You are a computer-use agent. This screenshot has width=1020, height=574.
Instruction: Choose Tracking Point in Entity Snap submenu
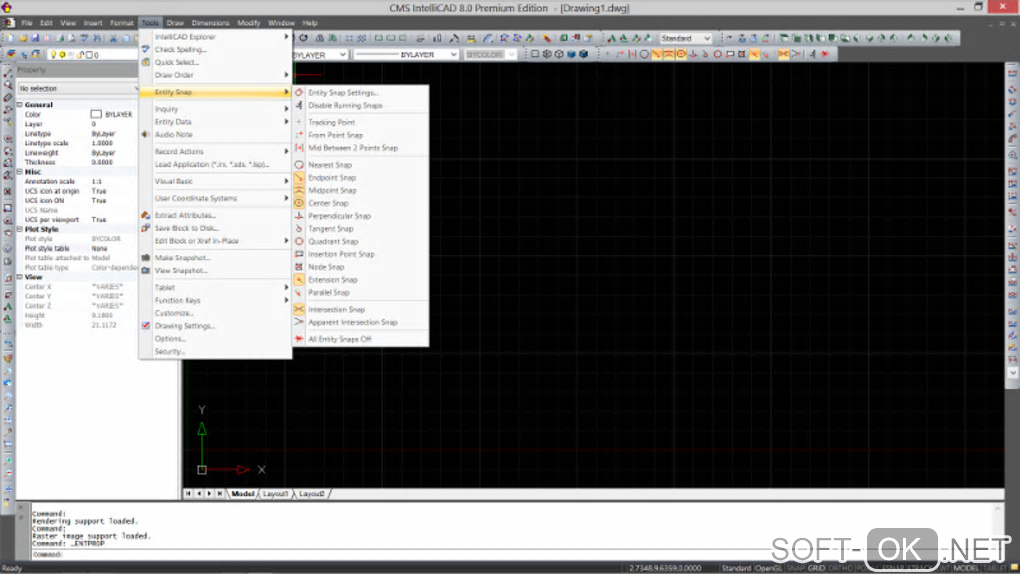click(361, 122)
